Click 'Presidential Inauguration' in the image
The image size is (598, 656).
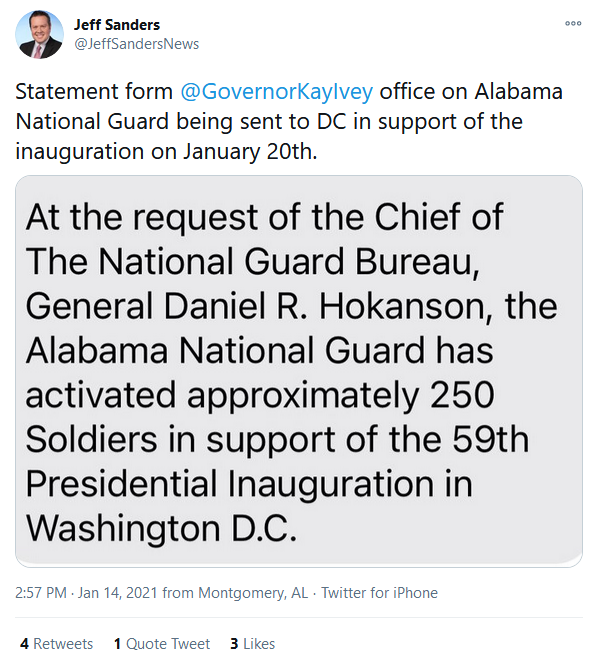point(249,484)
